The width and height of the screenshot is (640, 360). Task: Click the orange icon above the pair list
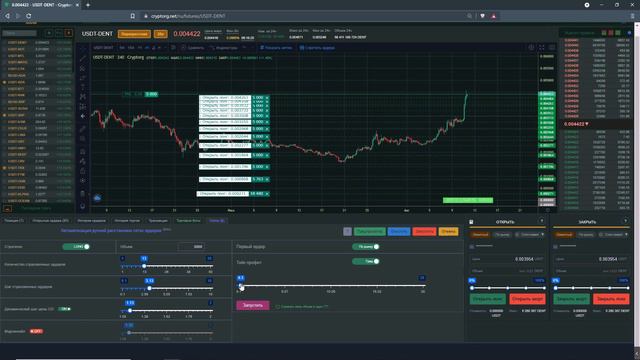click(69, 33)
